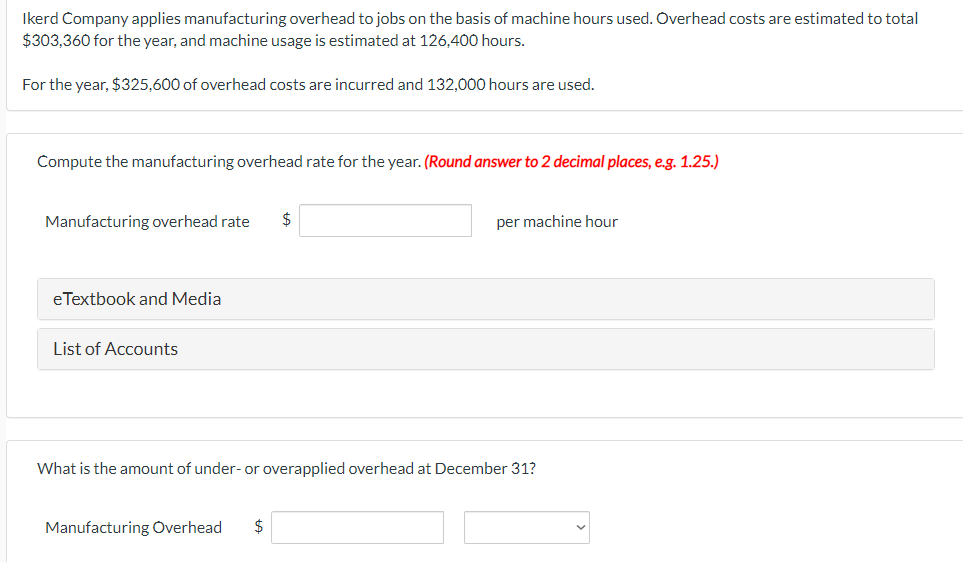Click the $325,600 incurred overhead figure

[x=148, y=85]
